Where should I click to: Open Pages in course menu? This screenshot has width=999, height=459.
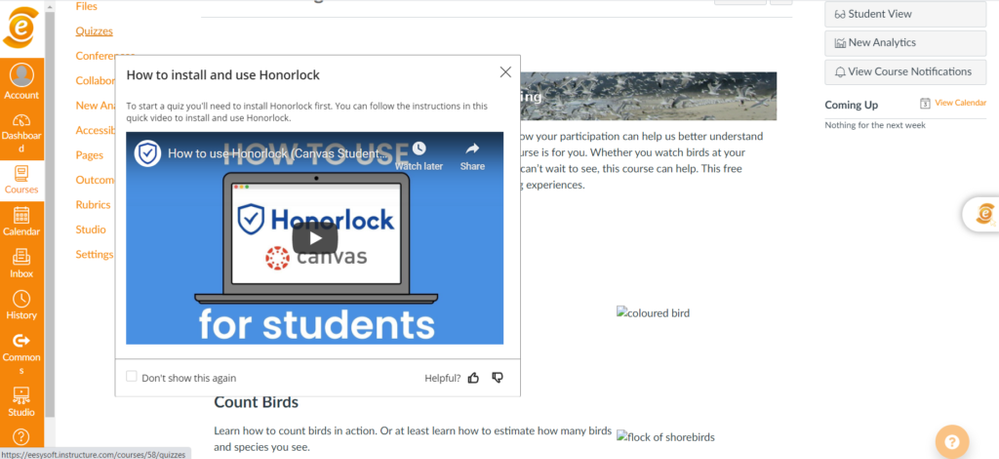click(x=89, y=155)
